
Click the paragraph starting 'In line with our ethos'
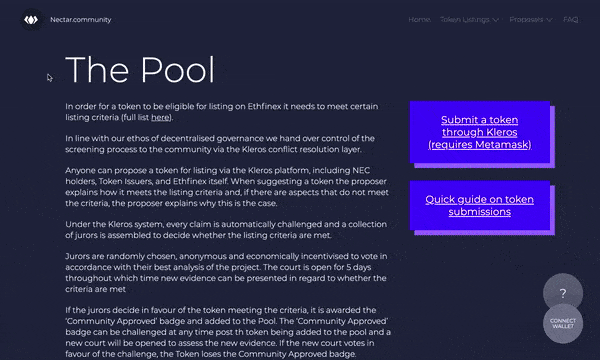(220, 144)
